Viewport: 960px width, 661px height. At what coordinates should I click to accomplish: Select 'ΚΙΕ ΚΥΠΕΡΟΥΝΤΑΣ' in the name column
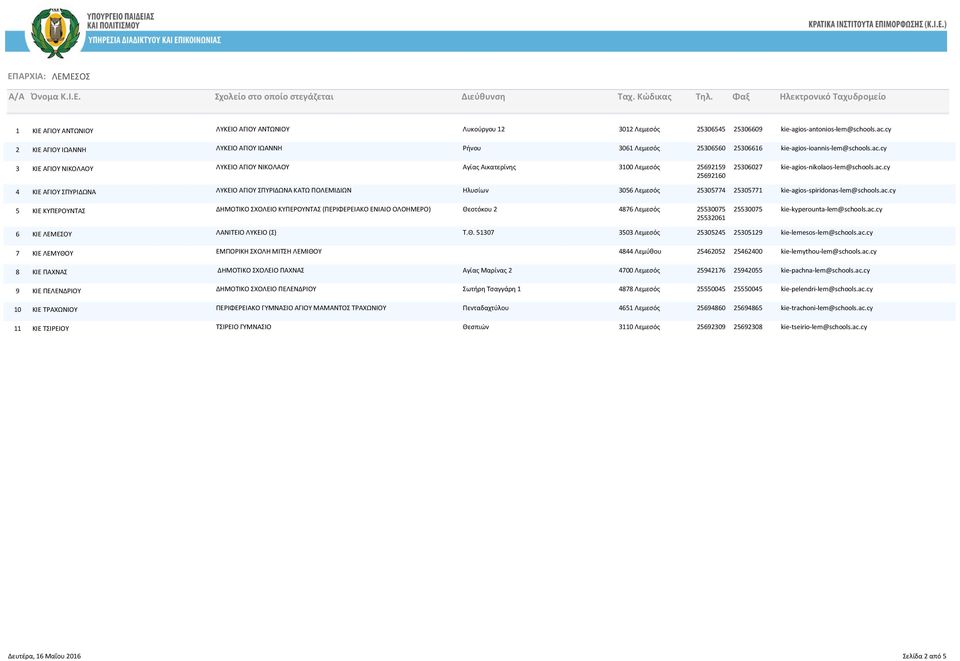click(x=59, y=211)
